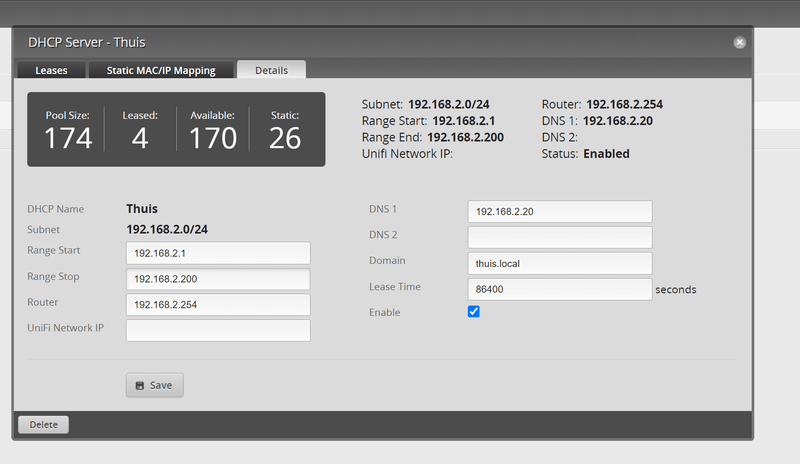Click the empty DNS 2 field
Image resolution: width=800 pixels, height=464 pixels.
tap(560, 237)
